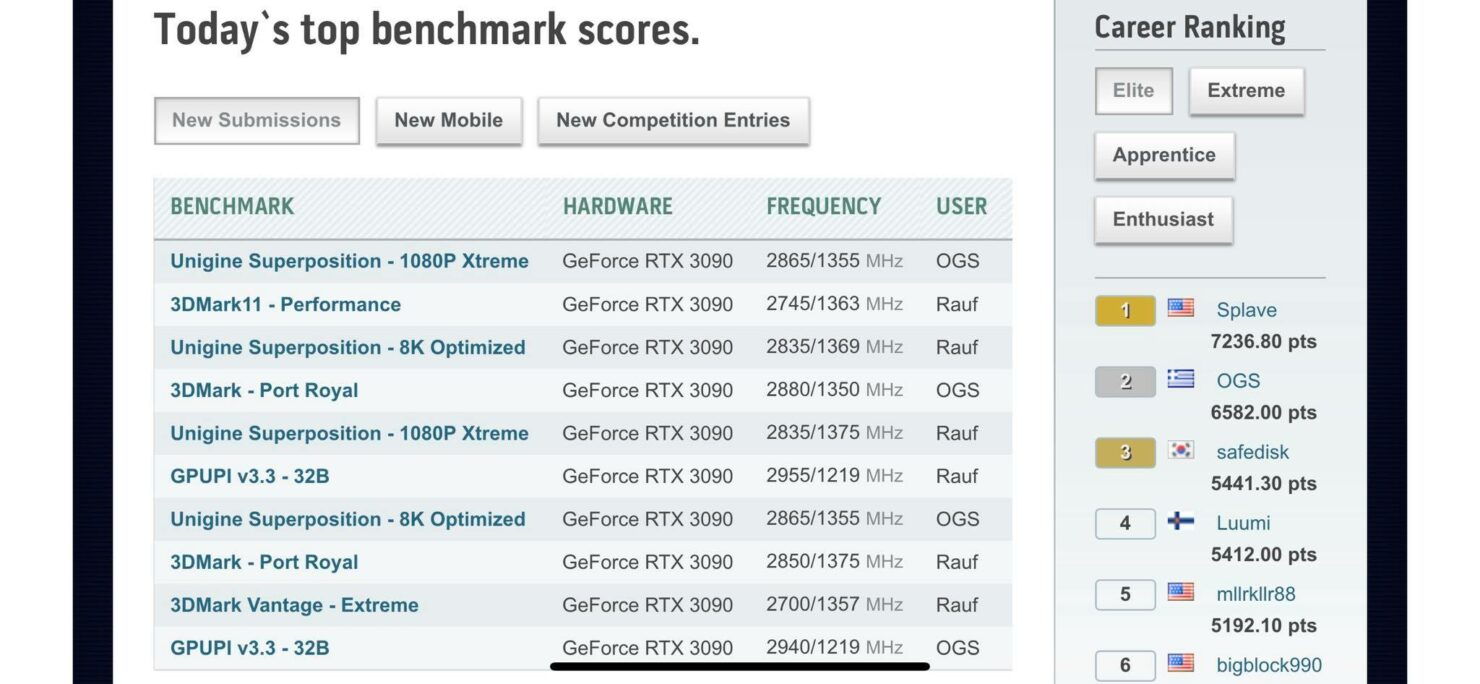Open Luumi's profile link
Screen dimensions: 1480x684
1243,523
